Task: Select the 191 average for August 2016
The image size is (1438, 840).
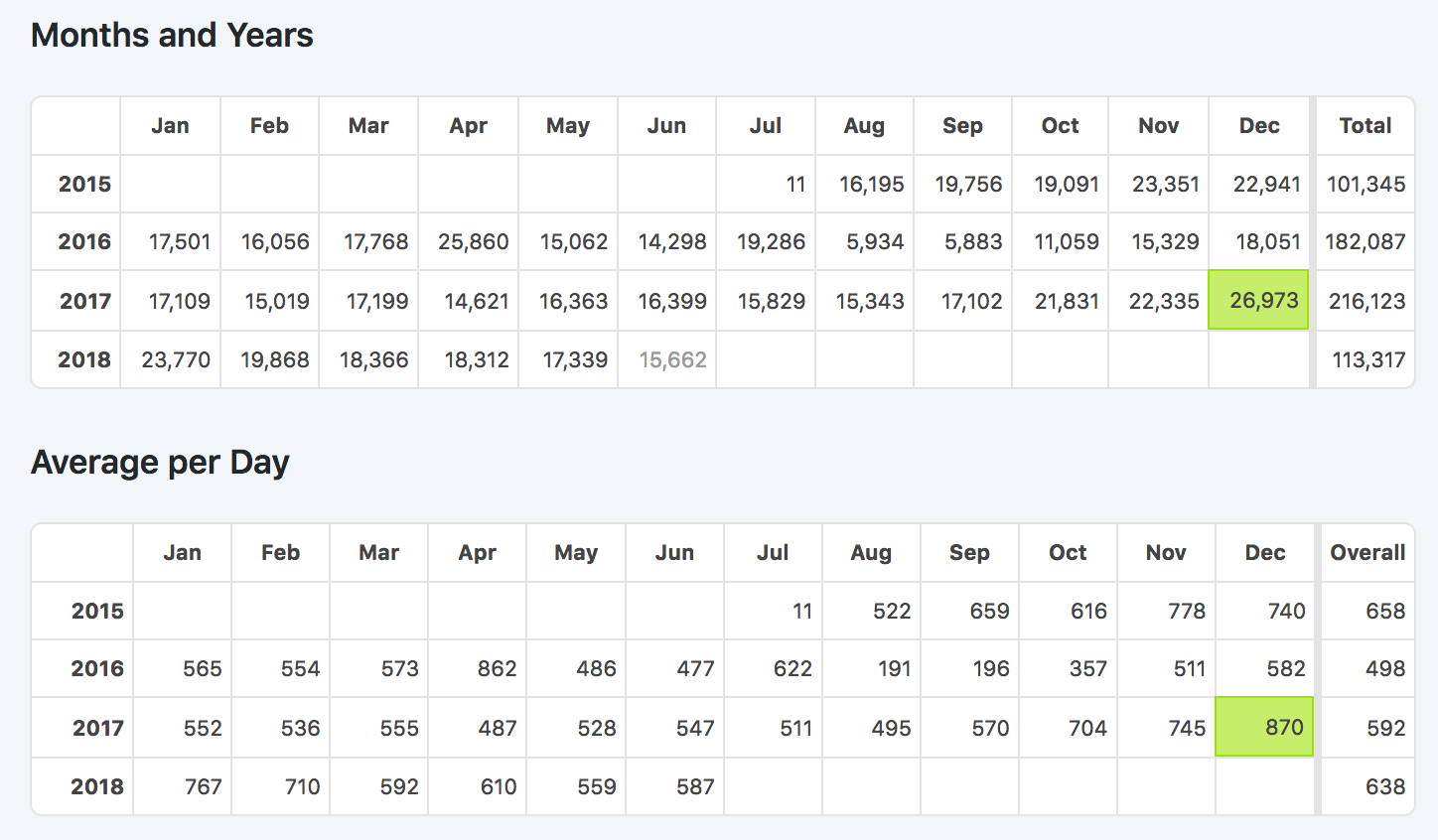Action: pos(894,668)
